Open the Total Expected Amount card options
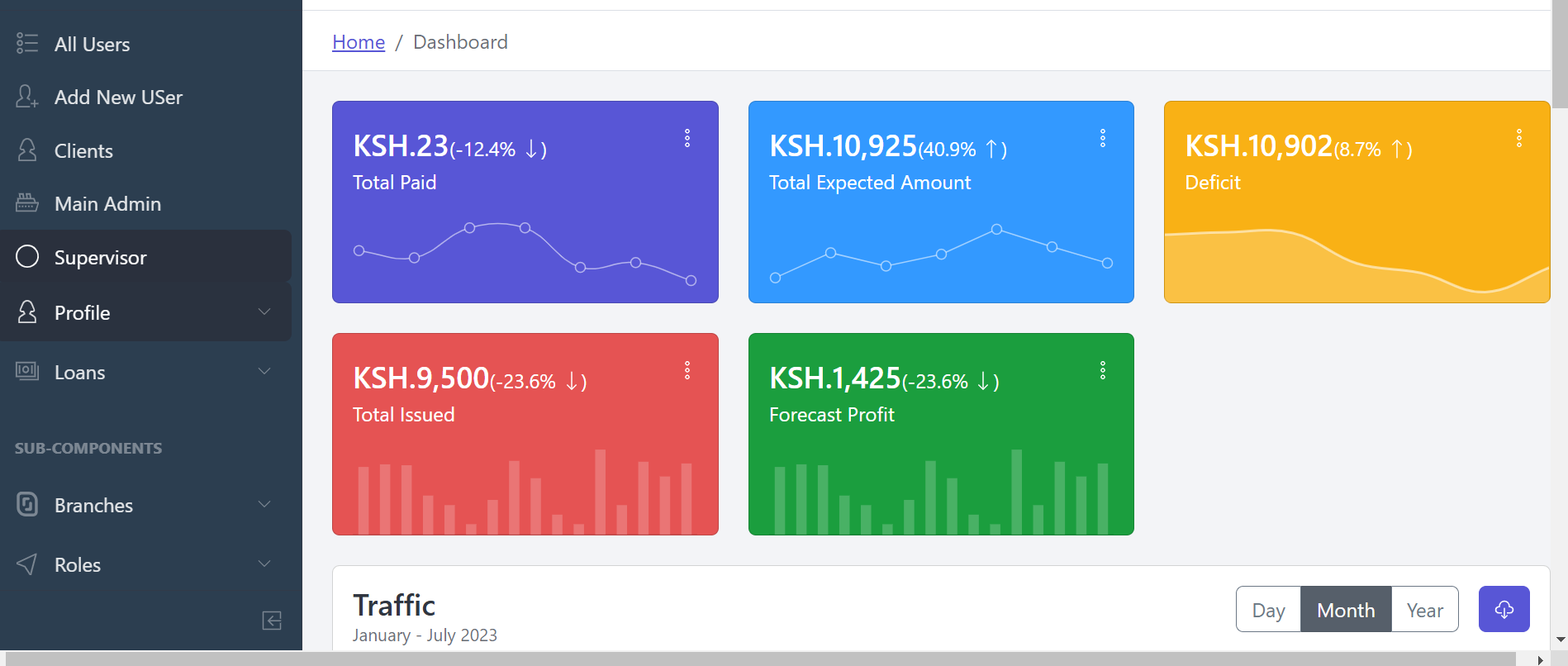1568x666 pixels. 1102,139
